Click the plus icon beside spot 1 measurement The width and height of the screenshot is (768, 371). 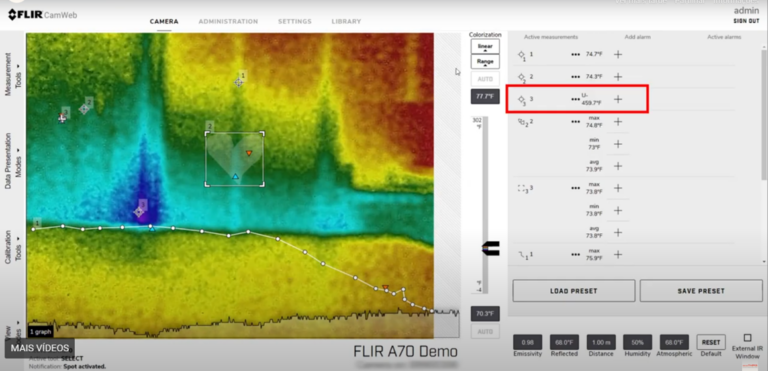(x=618, y=54)
